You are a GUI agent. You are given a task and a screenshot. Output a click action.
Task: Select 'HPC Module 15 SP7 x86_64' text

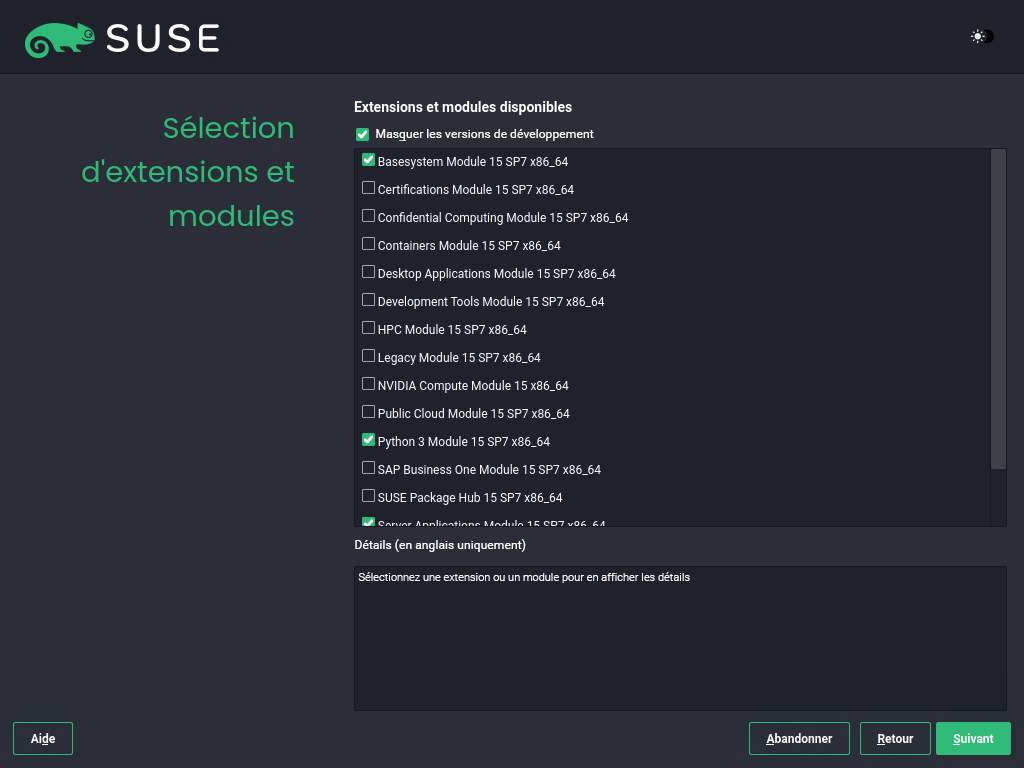point(452,330)
